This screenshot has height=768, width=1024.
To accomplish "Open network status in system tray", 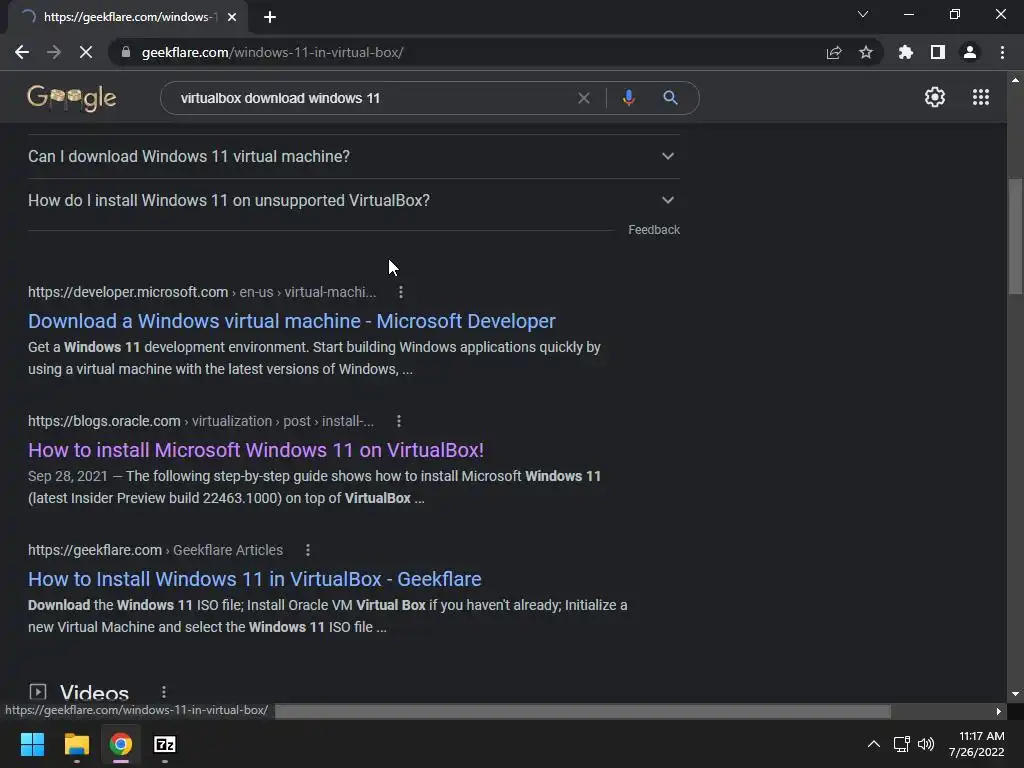I will click(901, 744).
